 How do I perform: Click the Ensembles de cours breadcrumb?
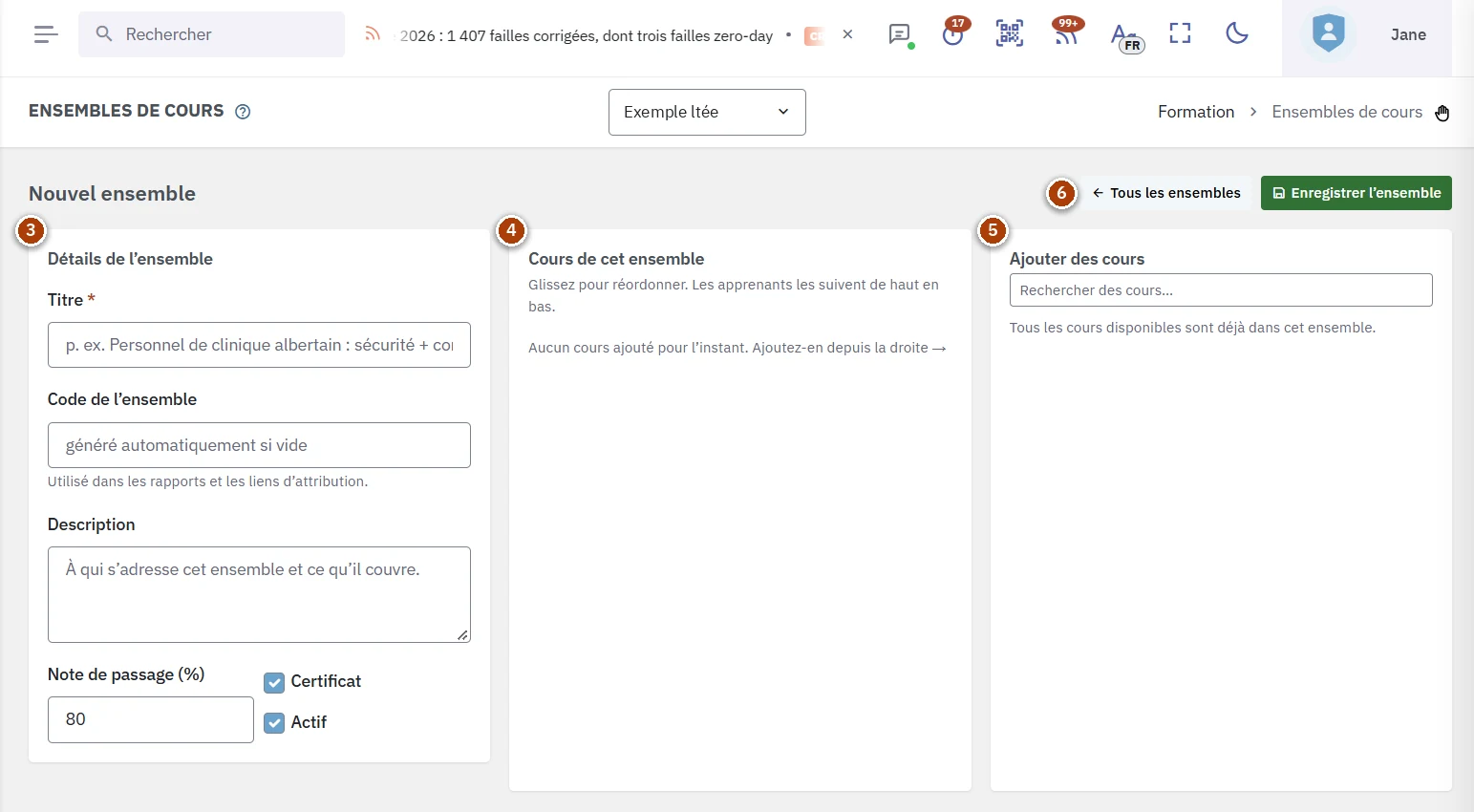click(1347, 112)
